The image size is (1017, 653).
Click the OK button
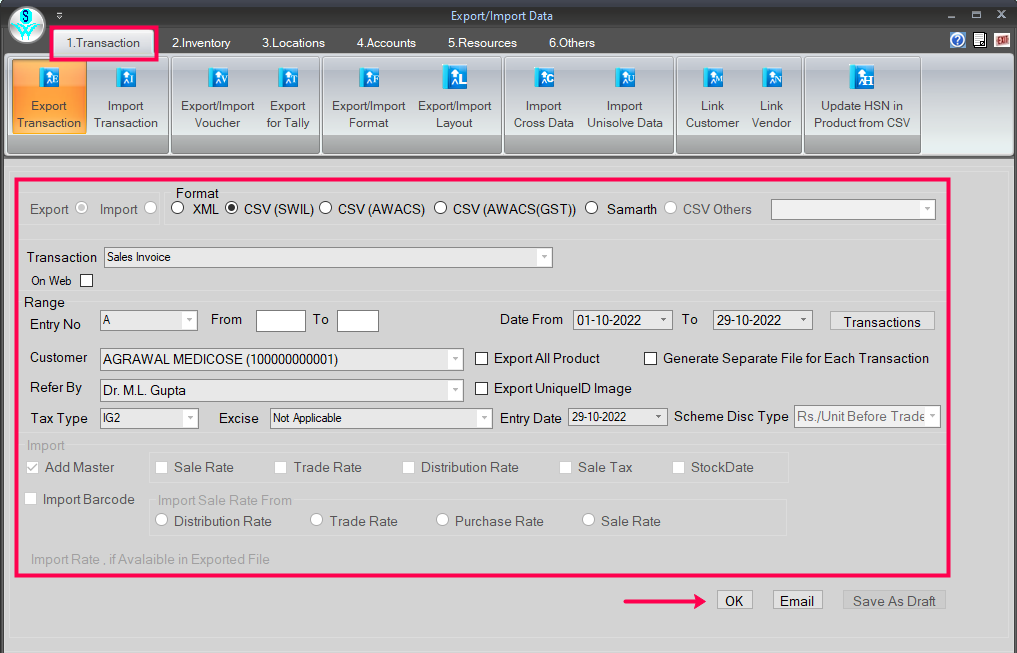(734, 600)
